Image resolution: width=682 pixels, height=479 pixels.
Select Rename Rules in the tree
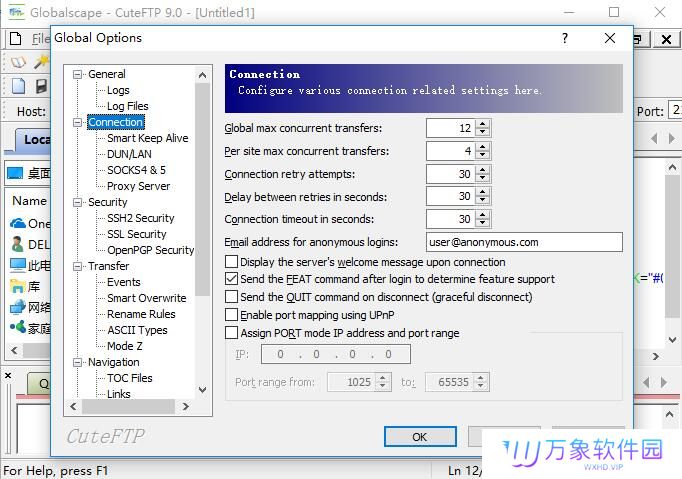pyautogui.click(x=141, y=314)
